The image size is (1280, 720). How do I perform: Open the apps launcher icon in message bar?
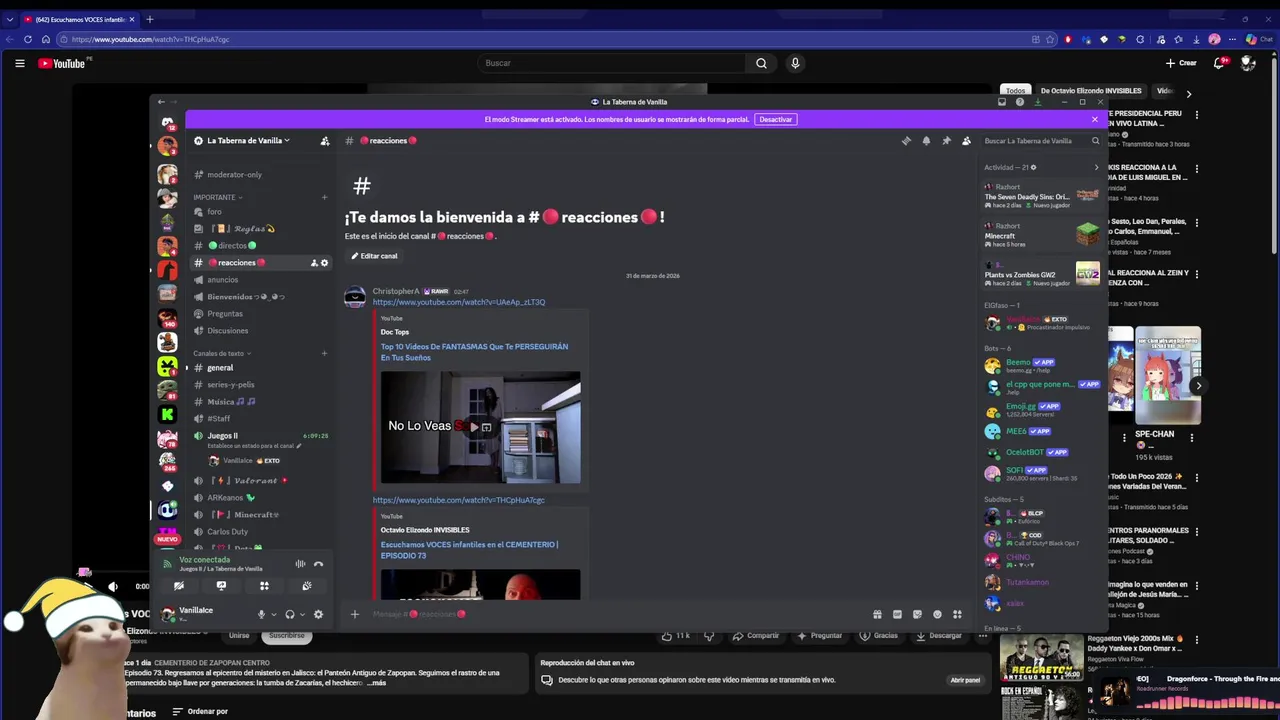click(957, 614)
